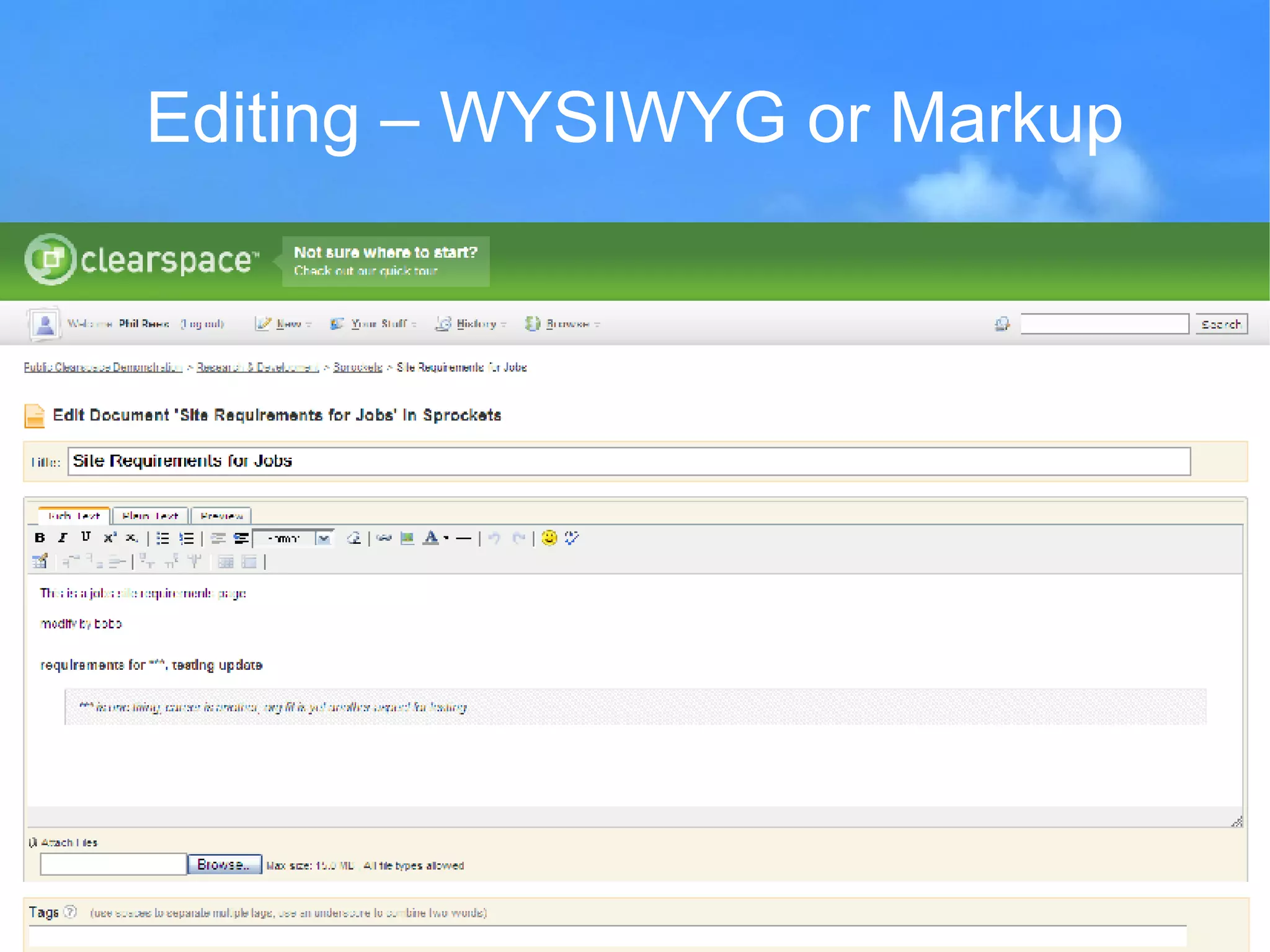Screen dimensions: 1270x952
Task: Insert unordered bullet list
Action: pos(162,538)
